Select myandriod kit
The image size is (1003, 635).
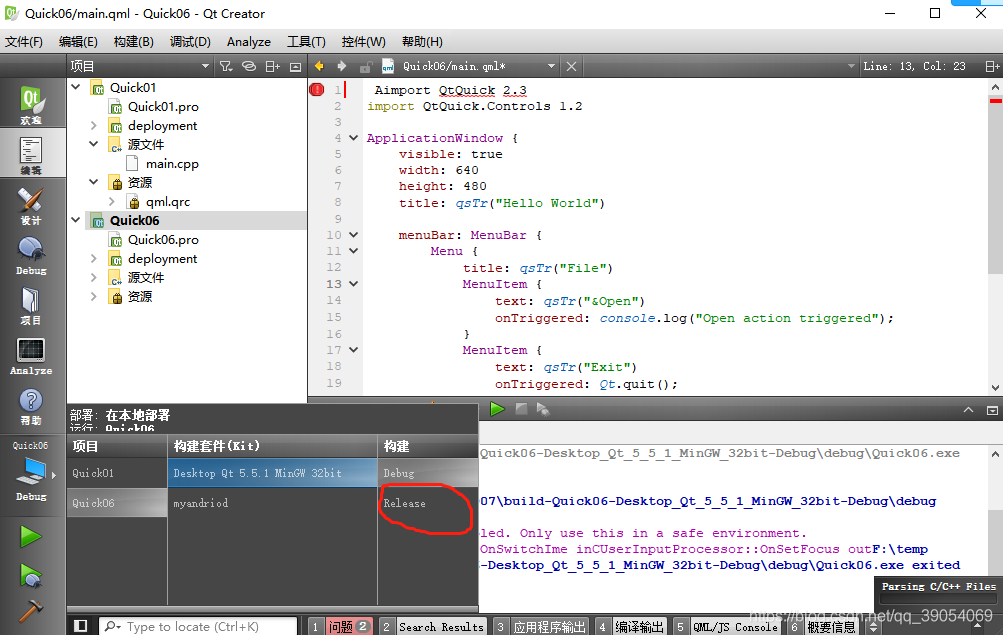272,503
